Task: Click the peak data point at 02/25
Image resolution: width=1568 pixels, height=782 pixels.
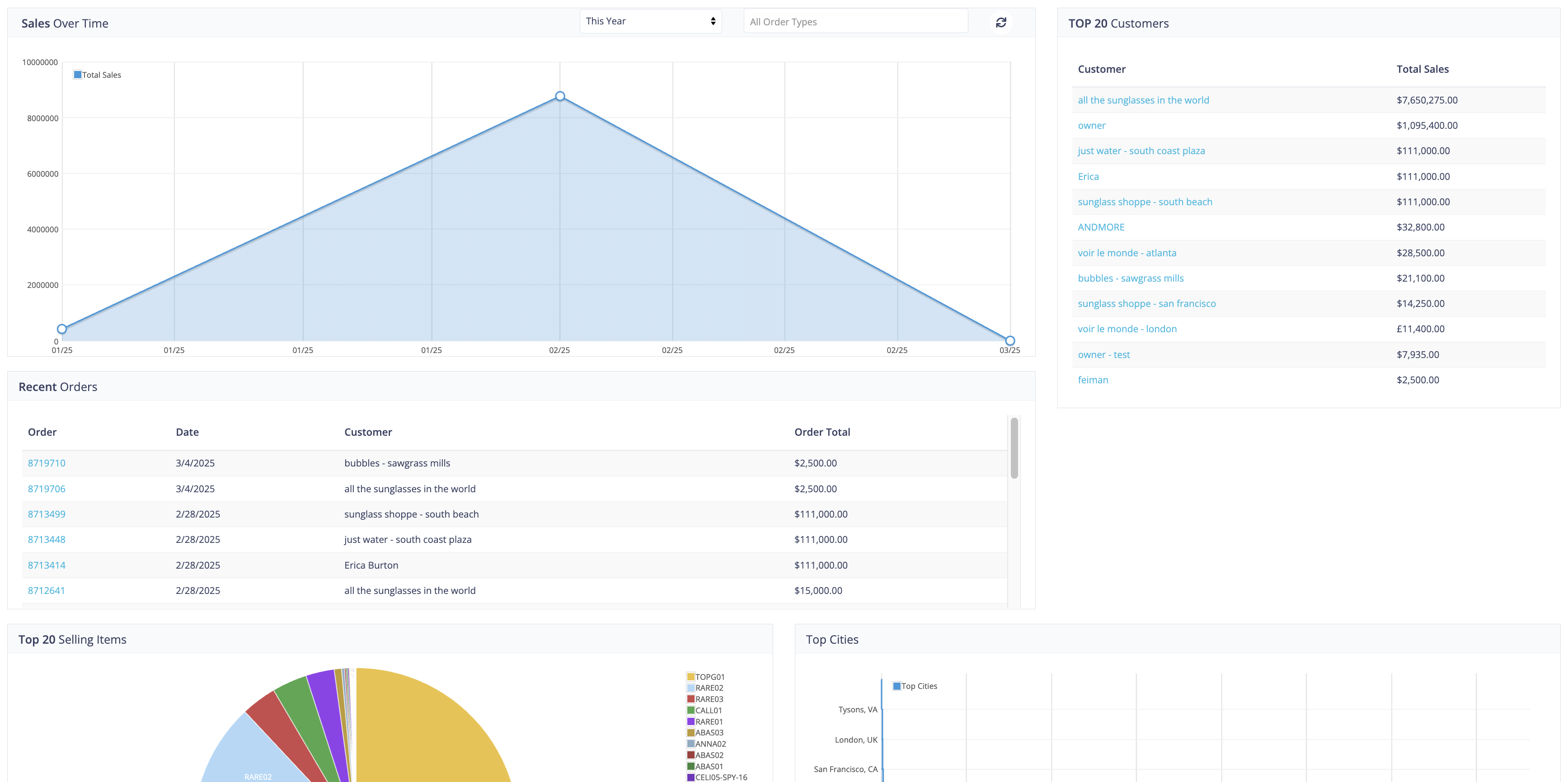Action: 560,96
